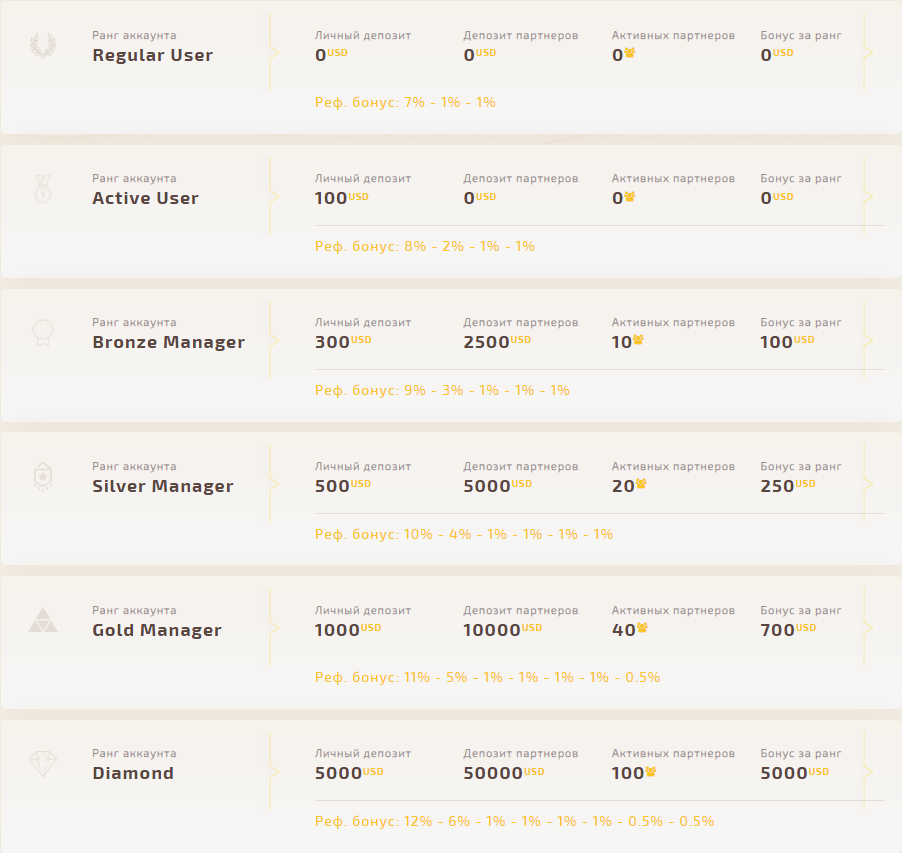Select the triangle pyramid icon for Gold Manager
This screenshot has height=853, width=902.
click(x=43, y=620)
